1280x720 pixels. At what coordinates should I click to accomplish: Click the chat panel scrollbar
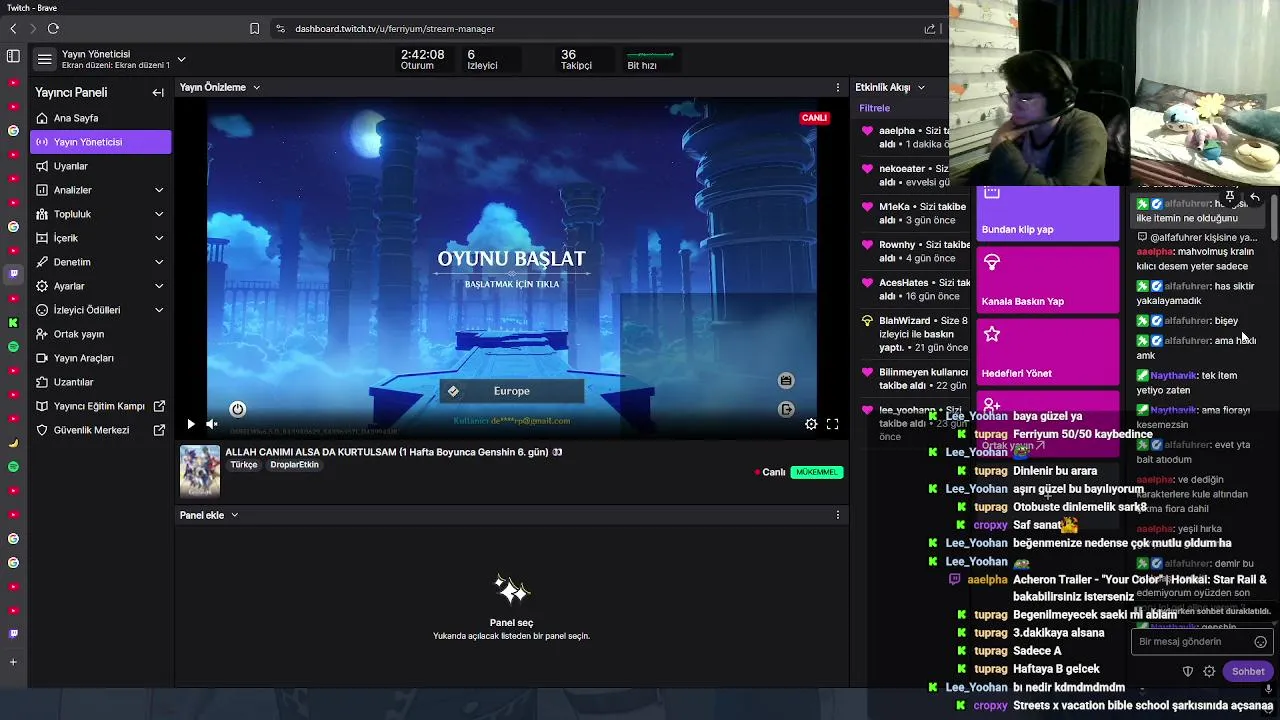(1275, 218)
